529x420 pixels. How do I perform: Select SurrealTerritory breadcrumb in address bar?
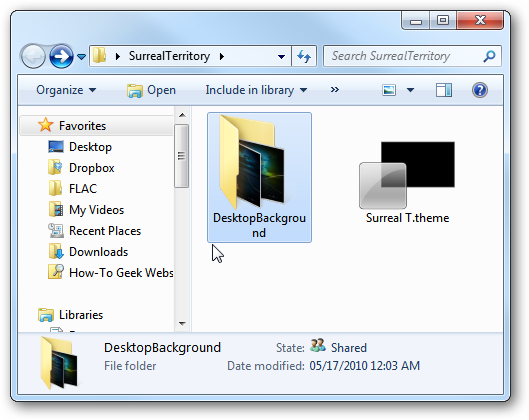169,56
